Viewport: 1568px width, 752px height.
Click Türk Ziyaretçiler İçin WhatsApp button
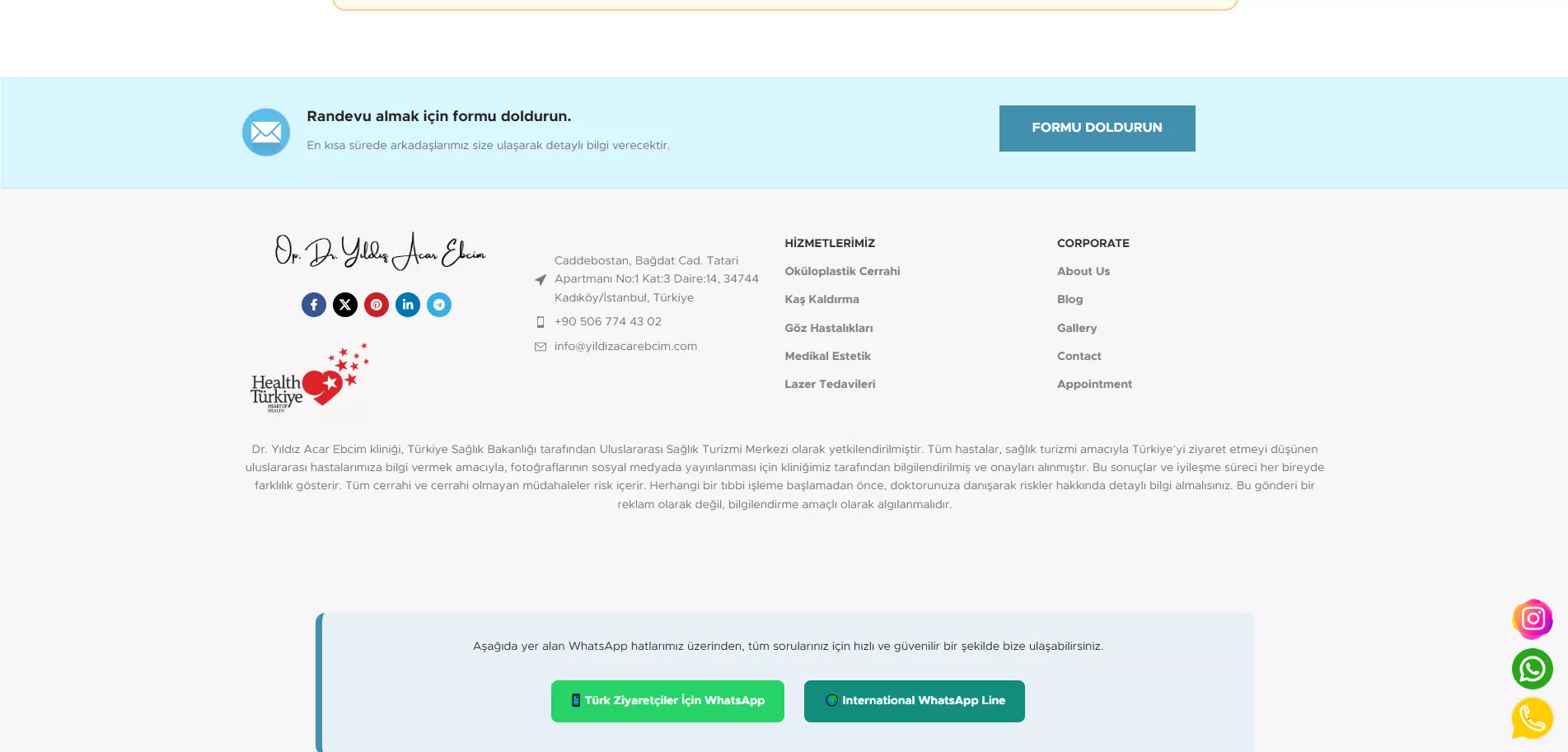[667, 701]
